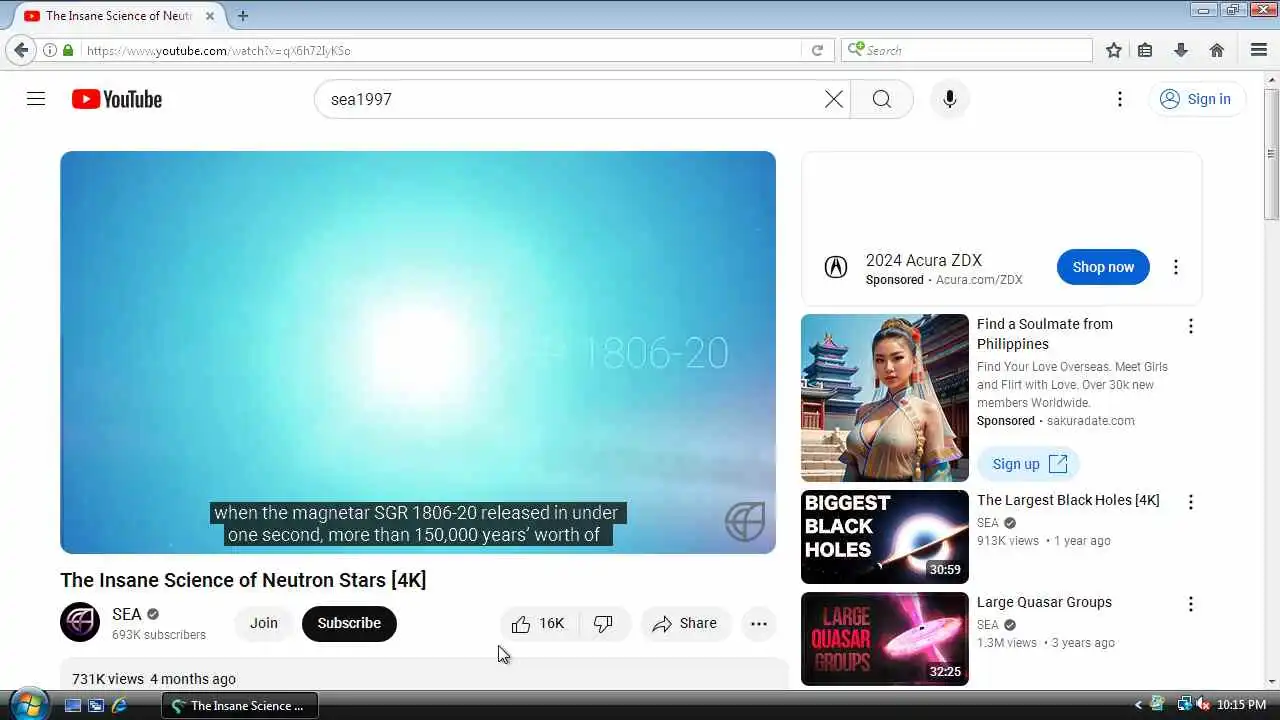Open options menu for Acura ZDX ad

click(1176, 267)
